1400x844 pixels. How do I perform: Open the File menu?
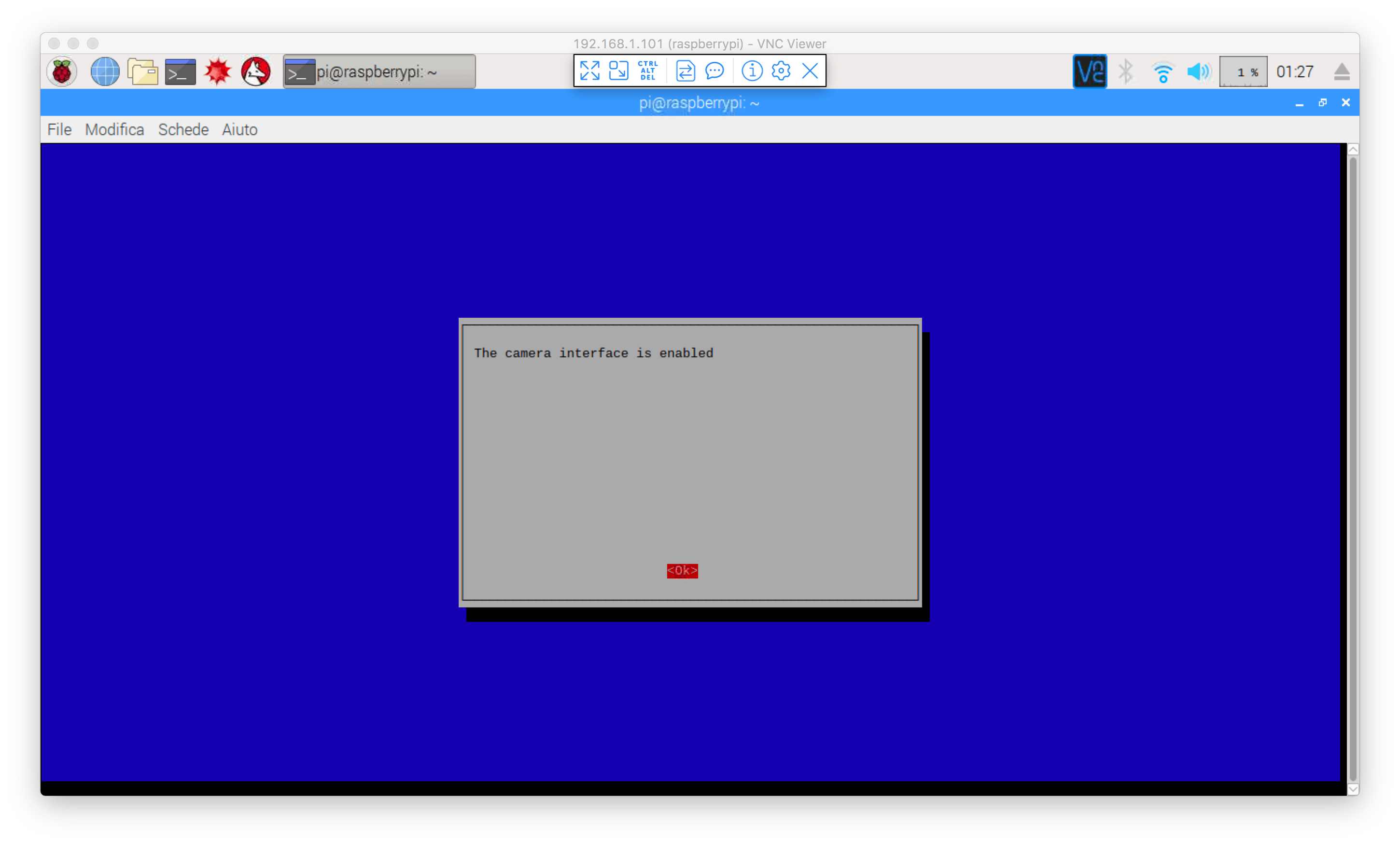[x=59, y=129]
